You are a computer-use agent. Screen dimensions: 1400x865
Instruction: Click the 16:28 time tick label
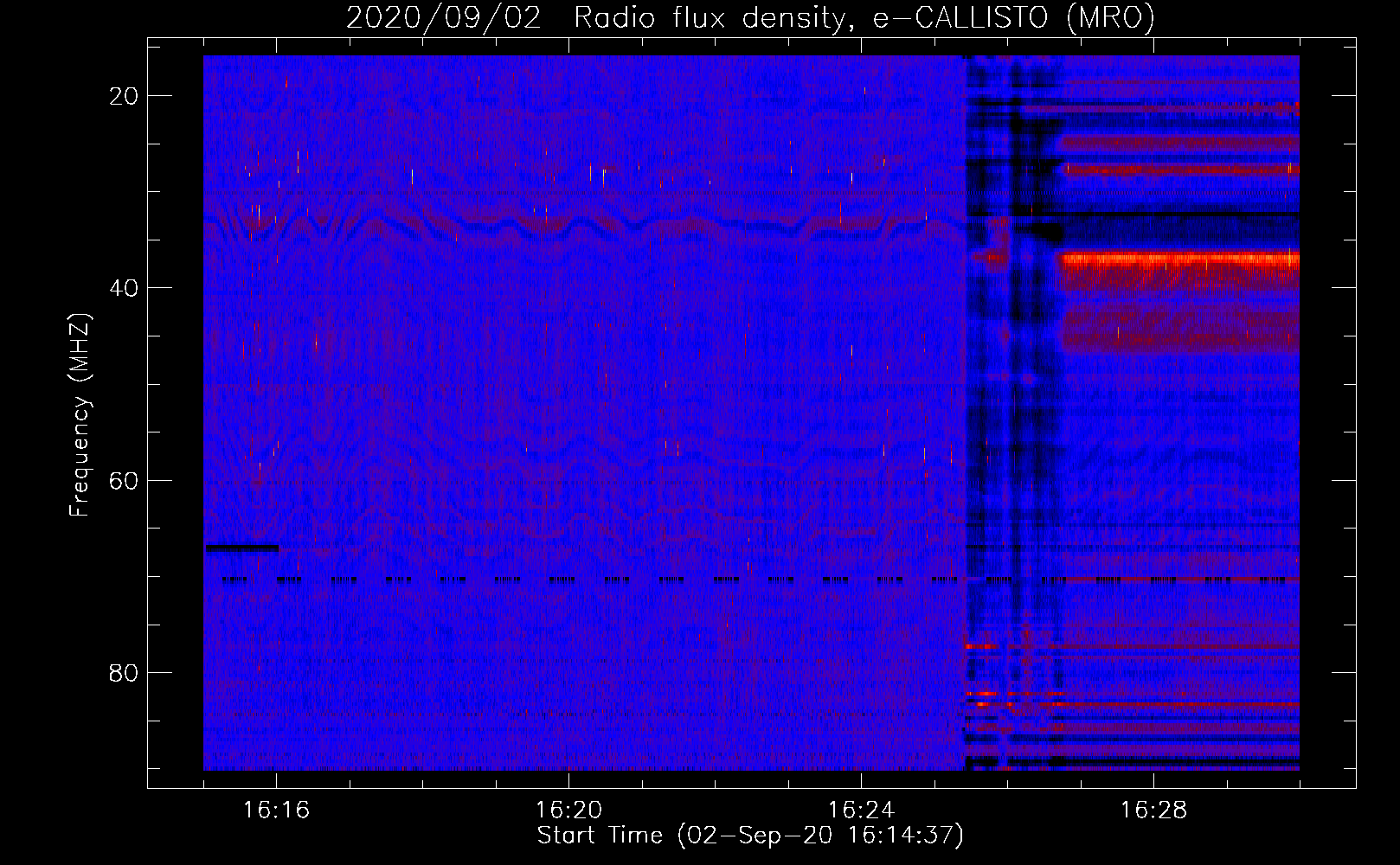pos(1153,811)
